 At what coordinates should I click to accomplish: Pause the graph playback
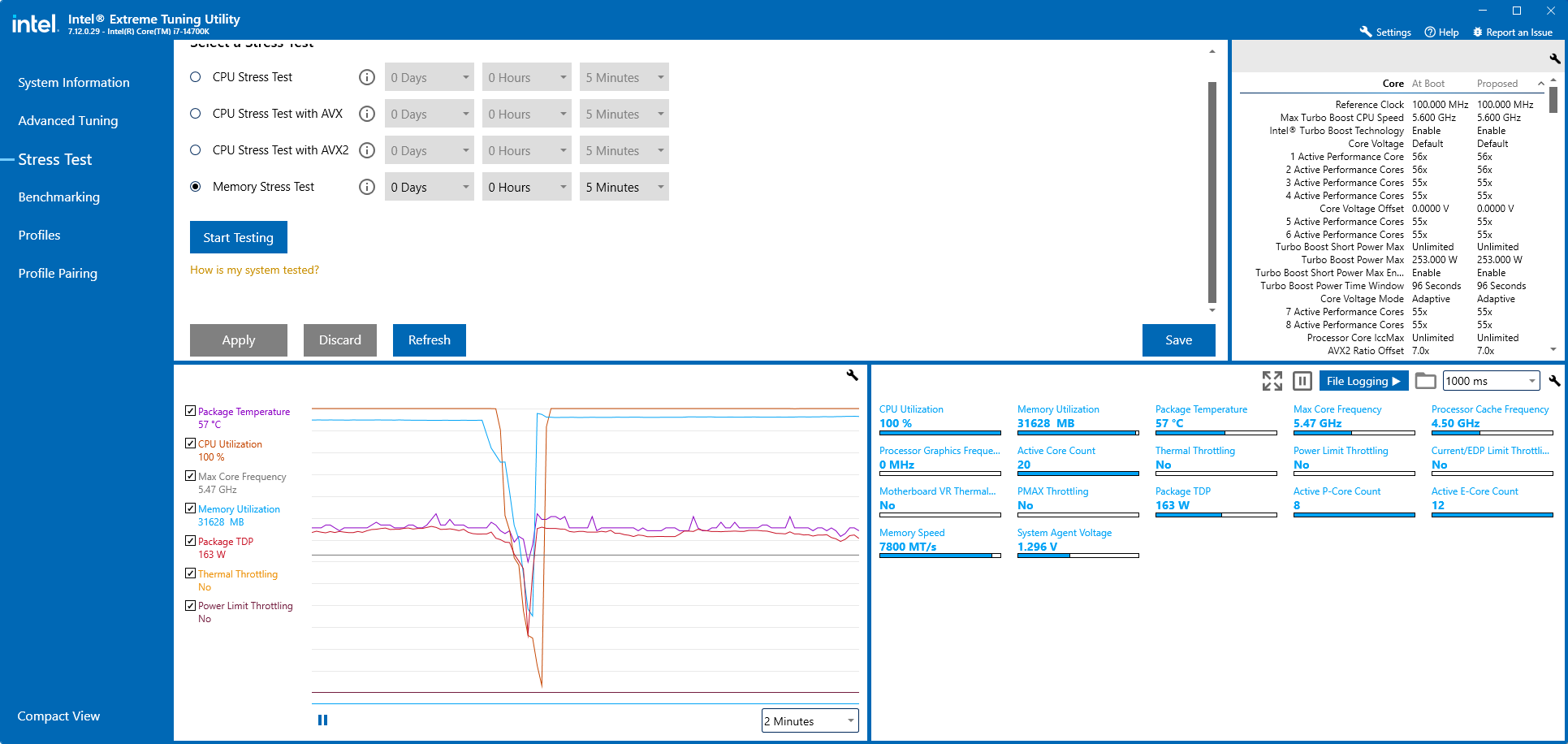click(322, 720)
